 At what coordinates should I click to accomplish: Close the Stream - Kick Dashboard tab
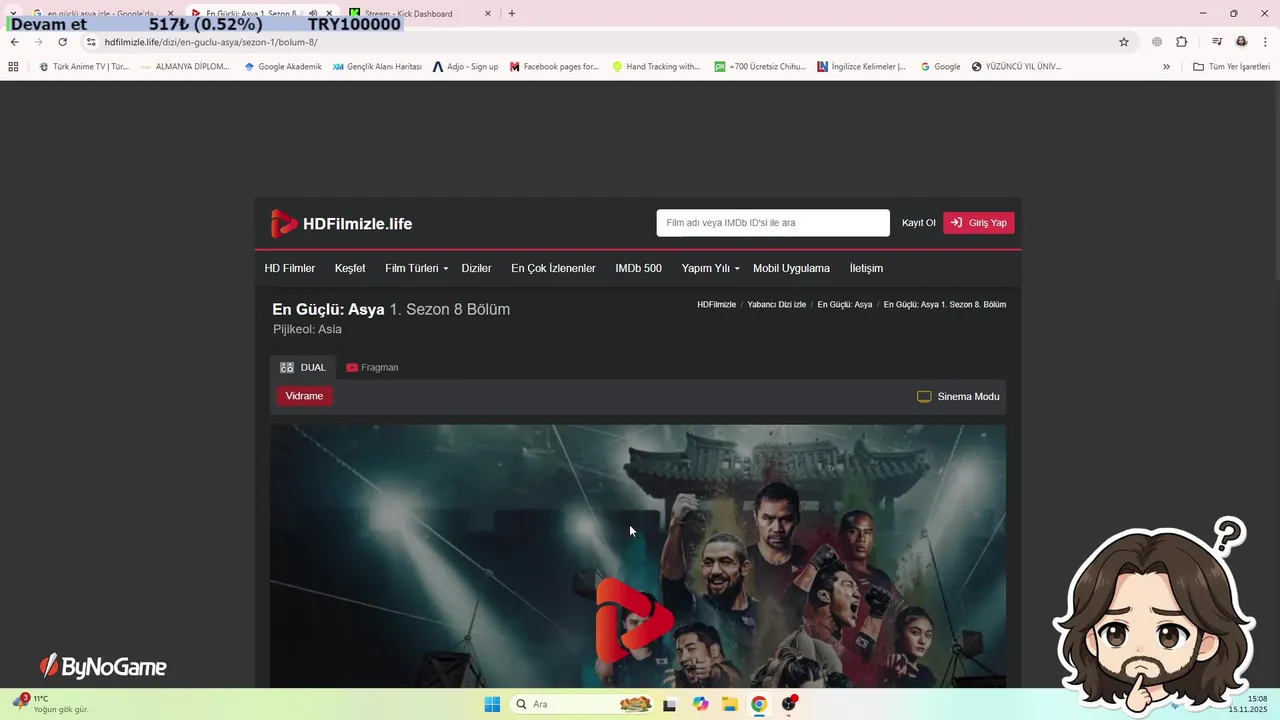(x=488, y=14)
